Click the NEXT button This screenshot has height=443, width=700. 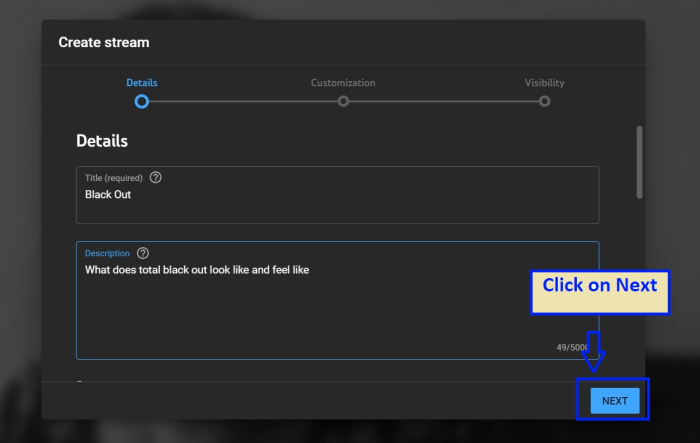coord(615,401)
